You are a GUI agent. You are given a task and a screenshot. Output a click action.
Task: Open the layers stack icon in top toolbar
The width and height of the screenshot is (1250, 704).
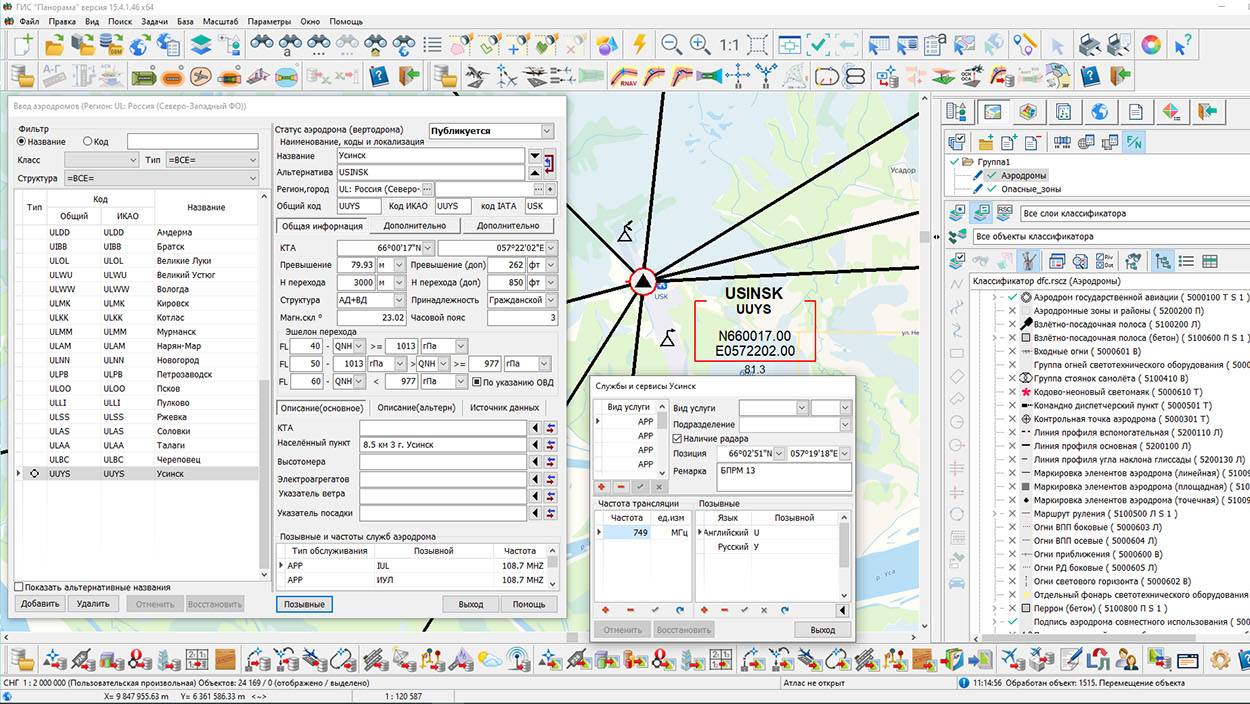tap(201, 44)
